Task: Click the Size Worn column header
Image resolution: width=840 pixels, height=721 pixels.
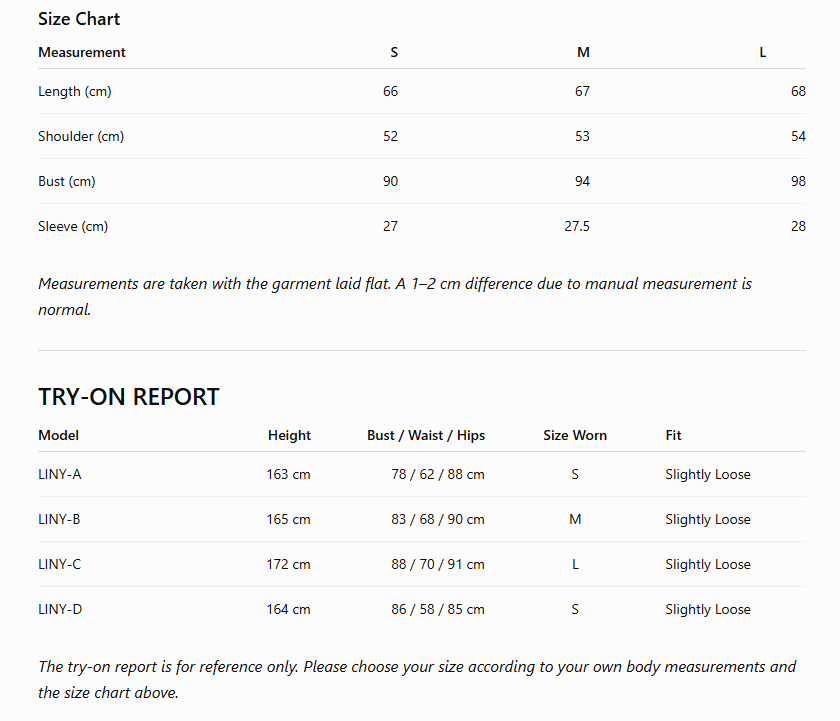Action: pyautogui.click(x=575, y=435)
